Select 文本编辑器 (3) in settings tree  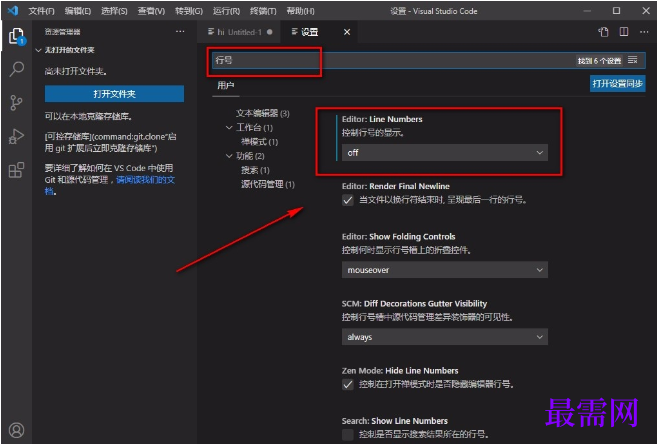[262, 113]
